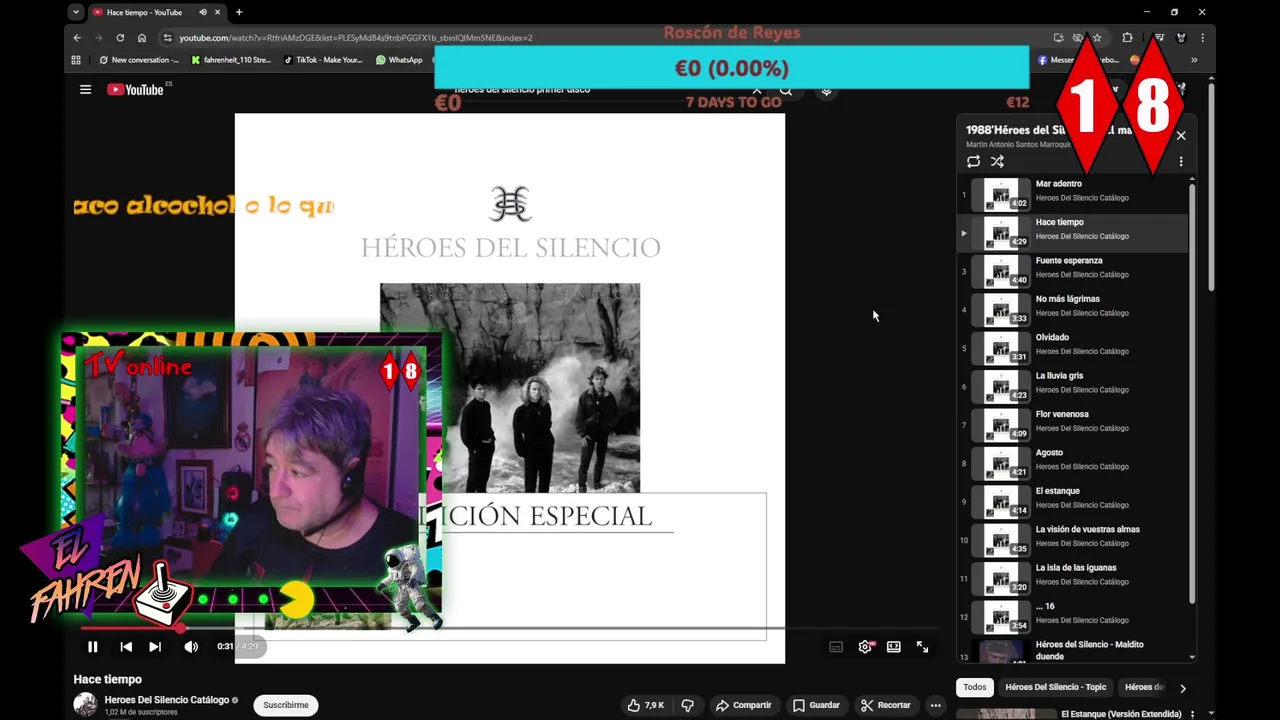Play the '... 16' track
The width and height of the screenshot is (1280, 720).
1073,616
